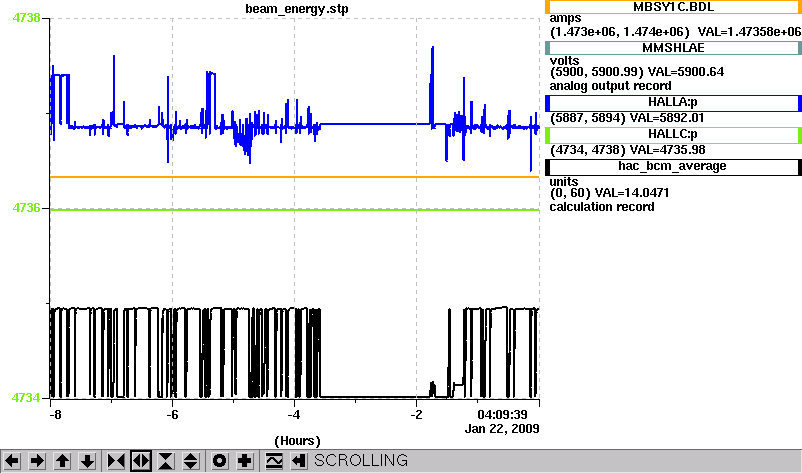Click the waveform graph toolbar icon
Screen dimensions: 802x473
[274, 461]
